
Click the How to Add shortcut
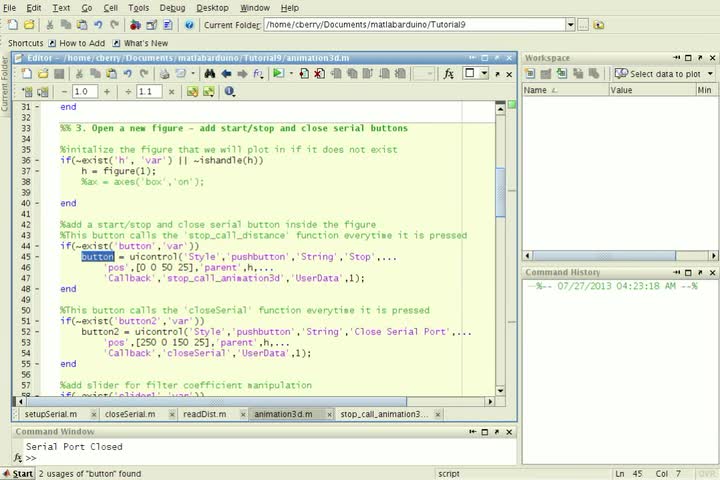(x=77, y=43)
